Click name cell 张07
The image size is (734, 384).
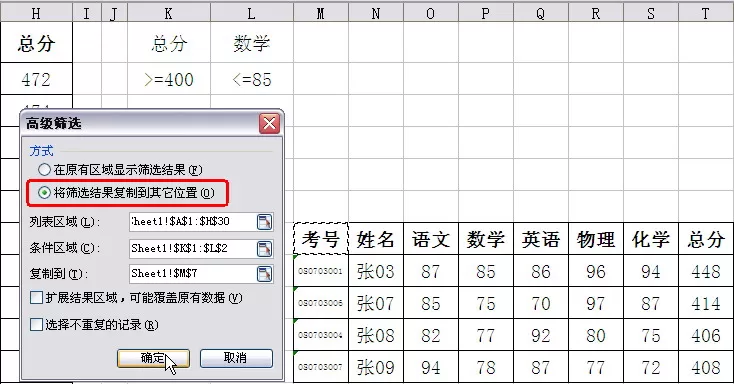click(376, 303)
